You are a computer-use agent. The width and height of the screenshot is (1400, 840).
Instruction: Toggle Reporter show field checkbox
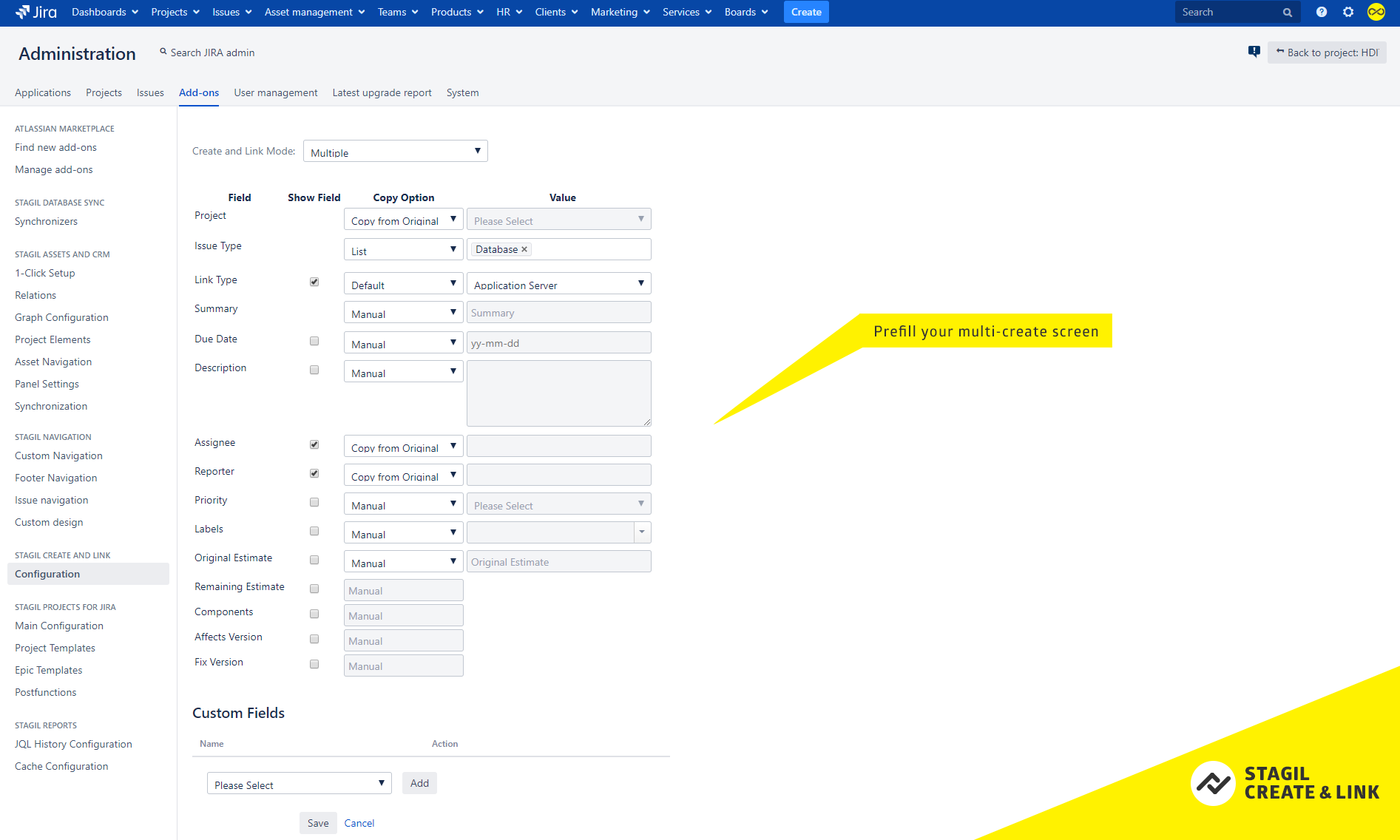[314, 473]
